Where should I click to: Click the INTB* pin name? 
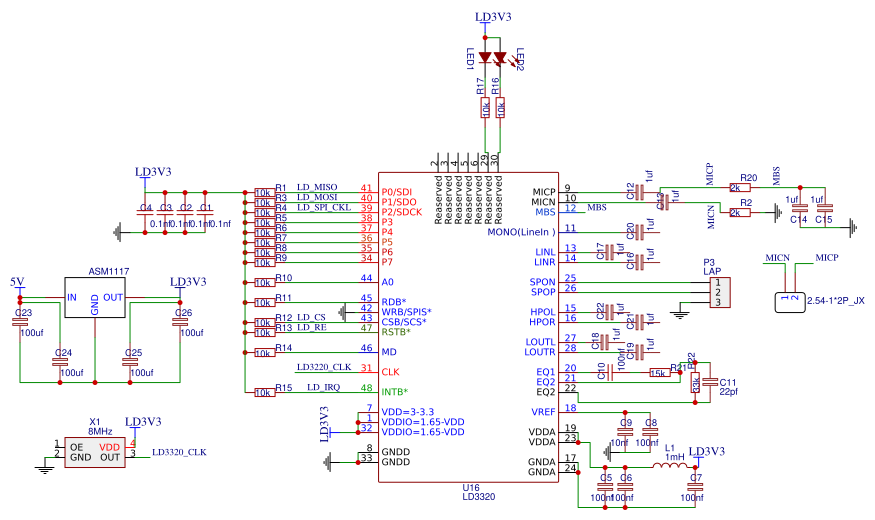pyautogui.click(x=395, y=392)
